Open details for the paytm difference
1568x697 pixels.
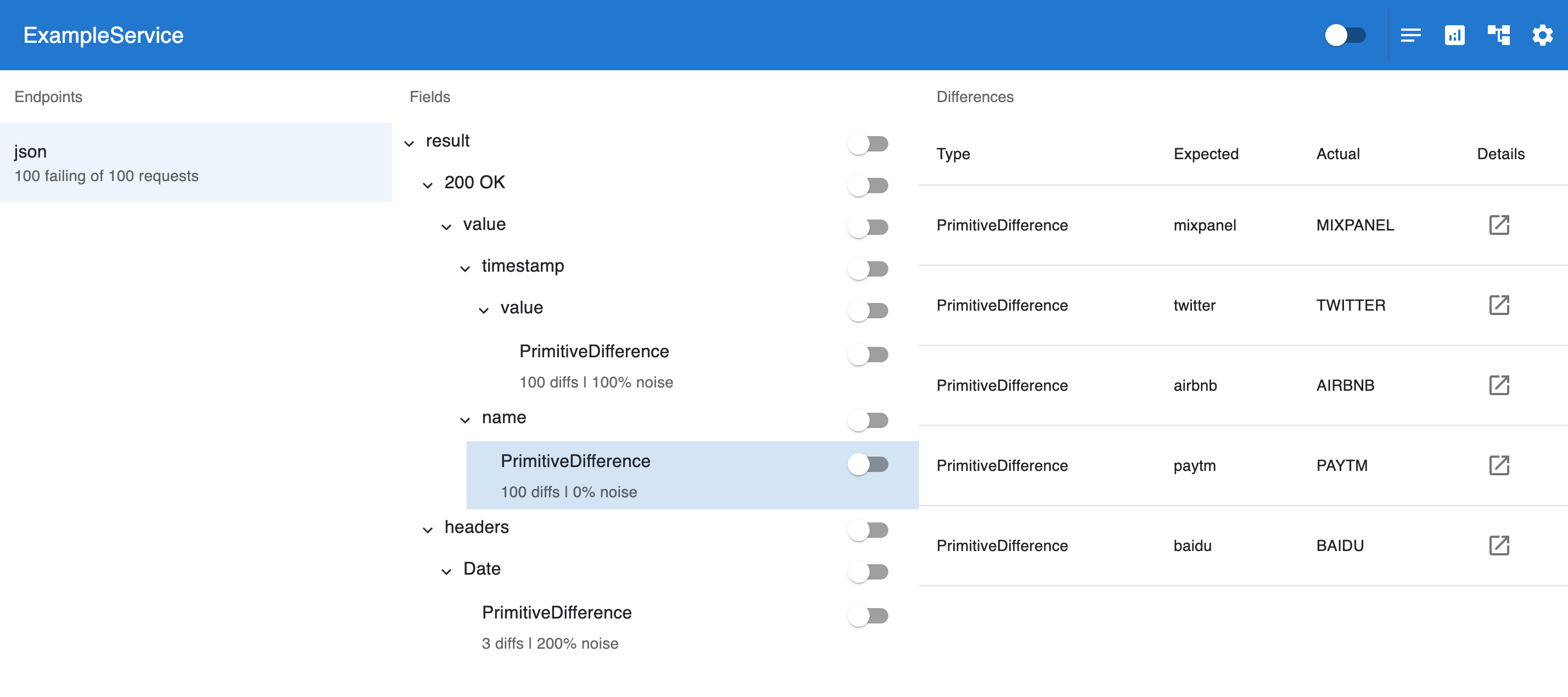tap(1499, 466)
